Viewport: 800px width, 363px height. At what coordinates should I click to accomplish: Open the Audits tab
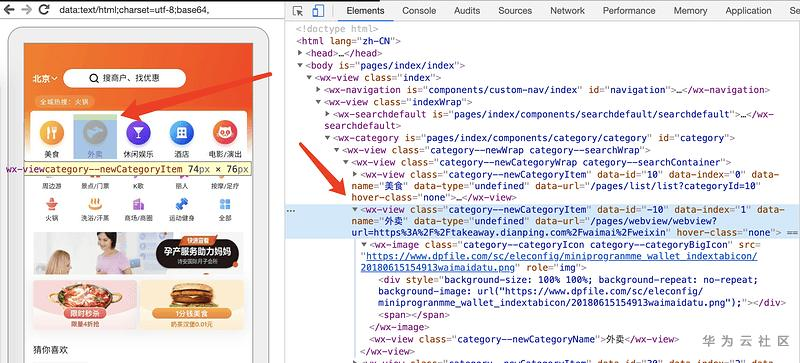coord(467,11)
